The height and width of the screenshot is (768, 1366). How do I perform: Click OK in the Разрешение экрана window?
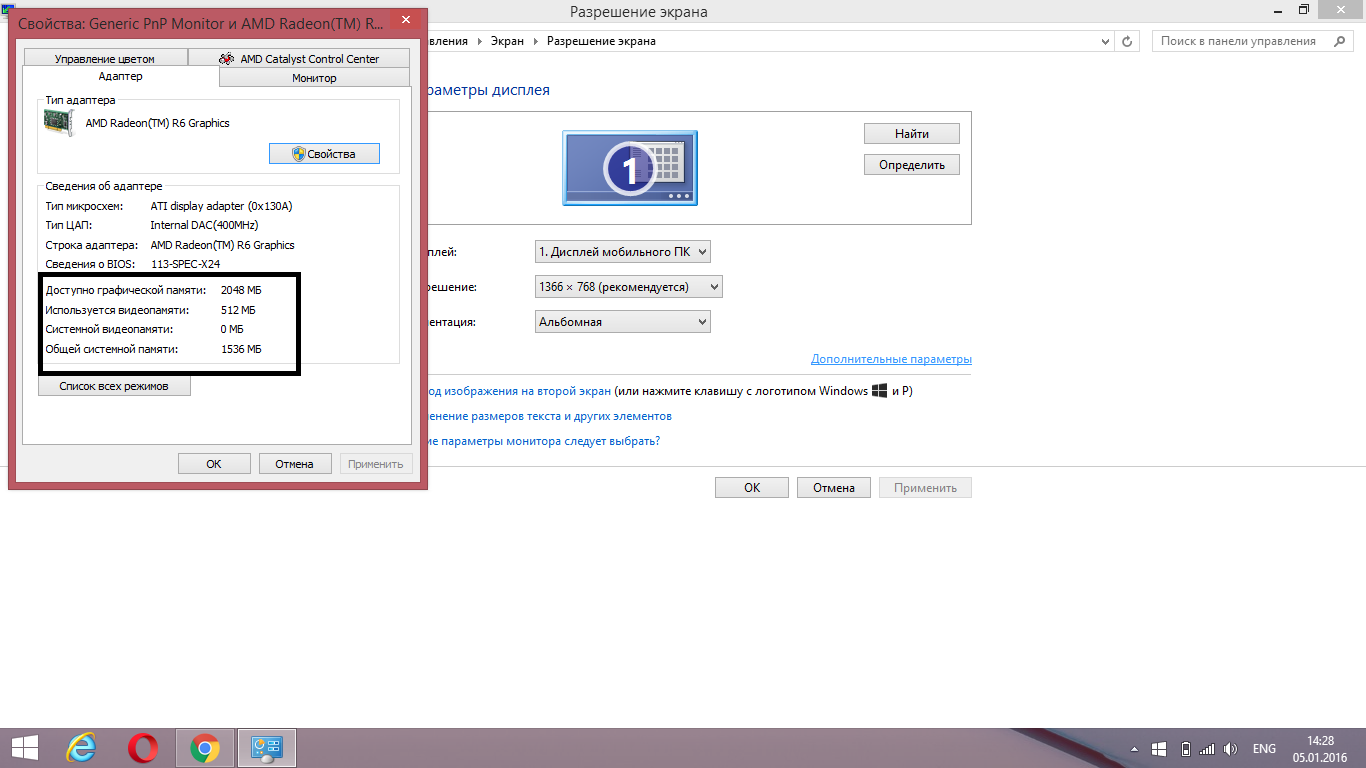point(752,488)
